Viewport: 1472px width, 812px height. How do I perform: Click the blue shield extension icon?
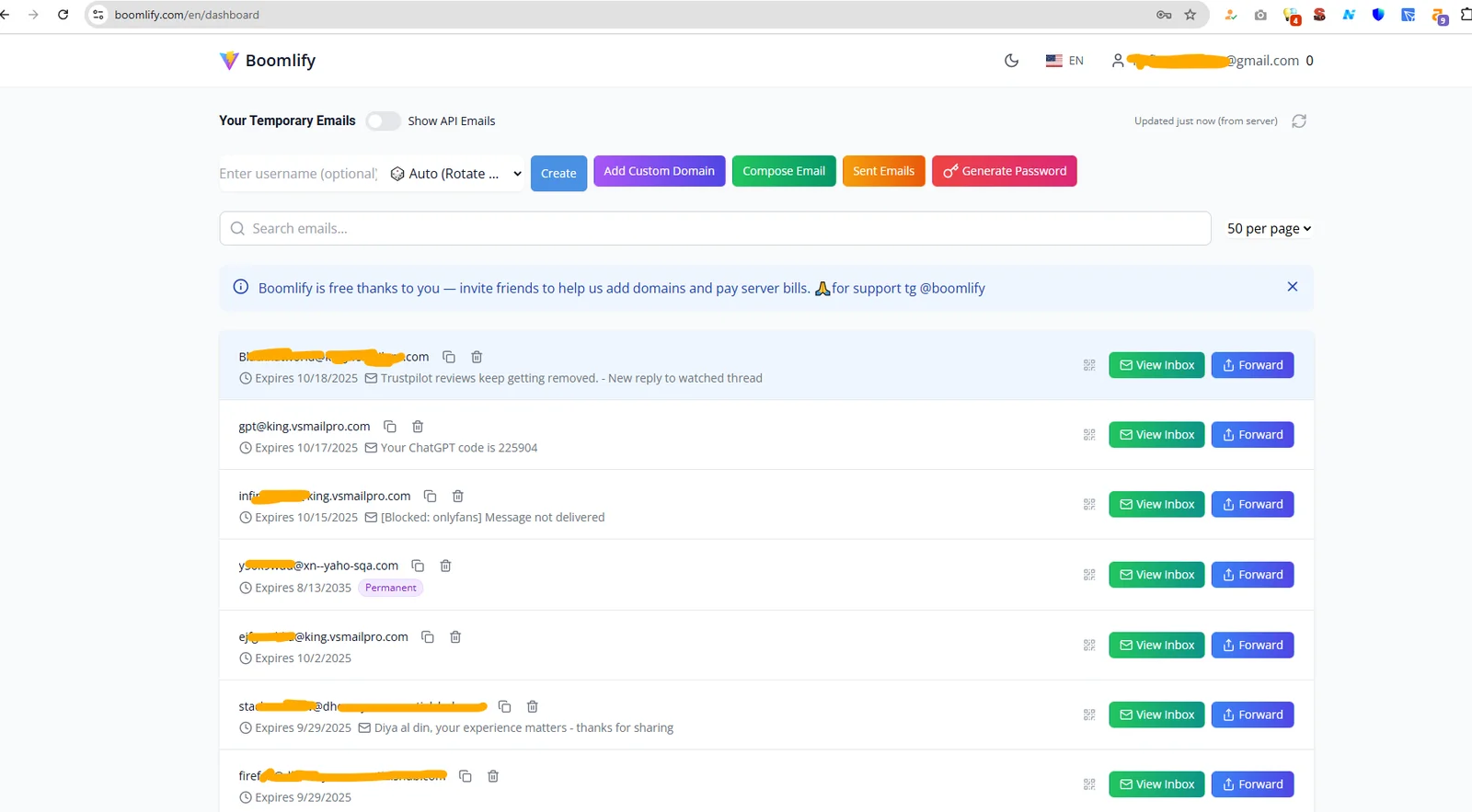(1378, 15)
